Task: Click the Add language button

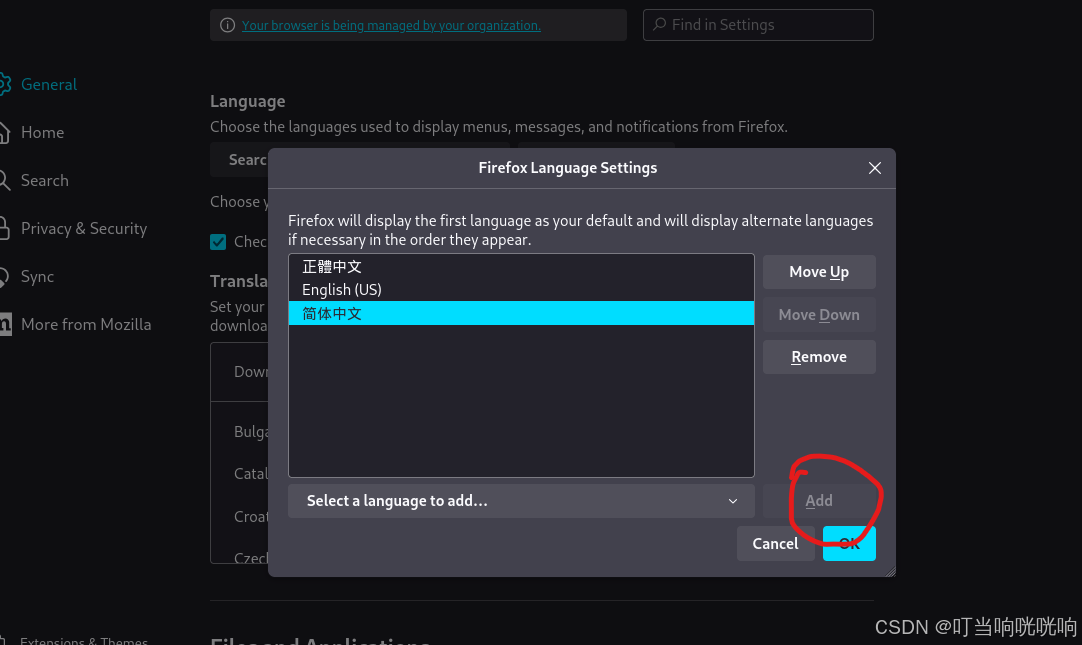Action: pyautogui.click(x=819, y=501)
